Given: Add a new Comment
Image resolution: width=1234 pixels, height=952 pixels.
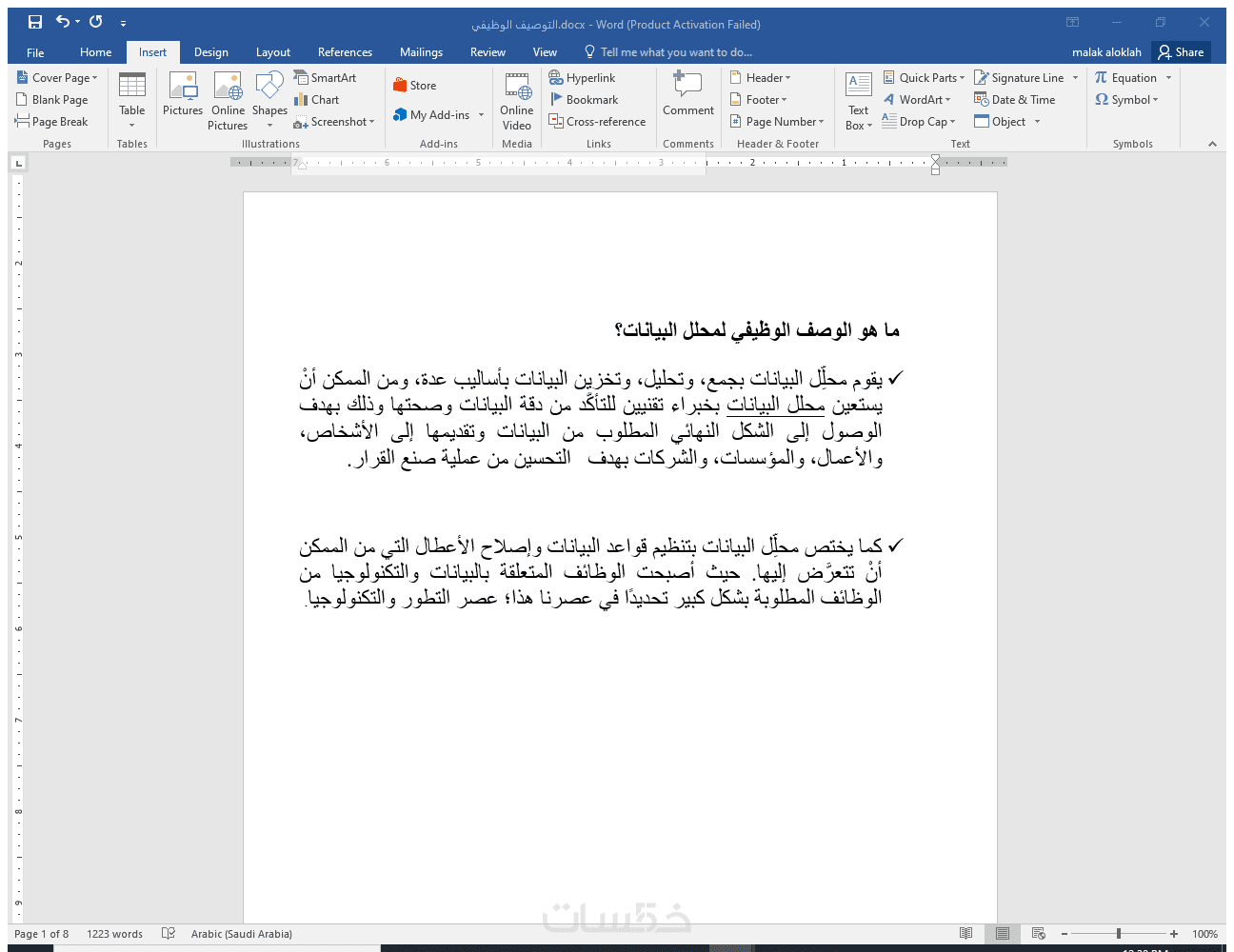Looking at the screenshot, I should pos(688,95).
